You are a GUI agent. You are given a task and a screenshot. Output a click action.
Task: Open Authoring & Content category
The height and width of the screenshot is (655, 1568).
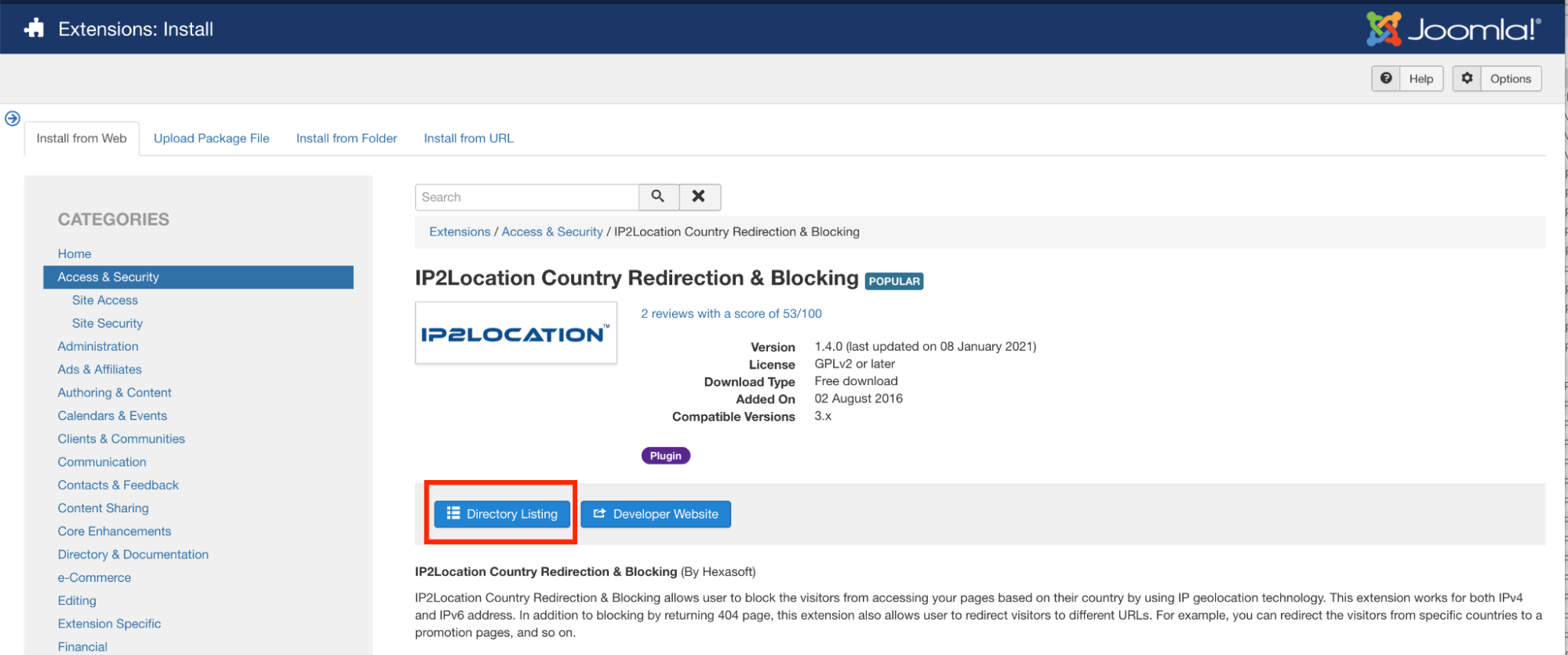tap(115, 392)
